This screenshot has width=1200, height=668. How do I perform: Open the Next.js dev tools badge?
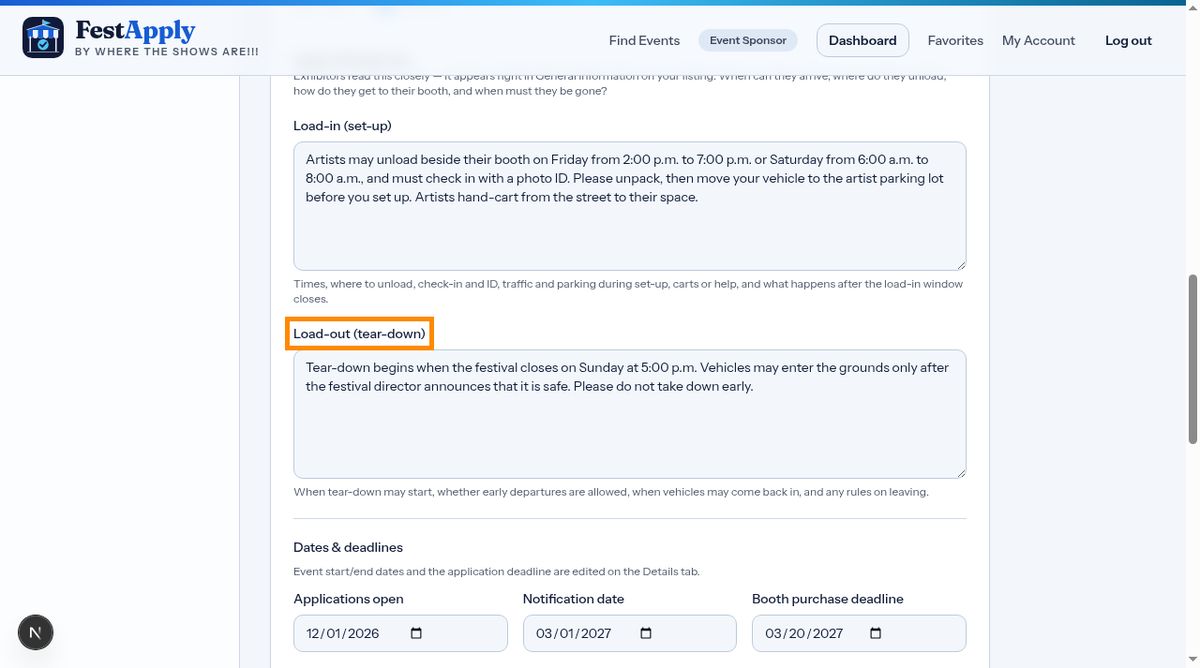(36, 632)
